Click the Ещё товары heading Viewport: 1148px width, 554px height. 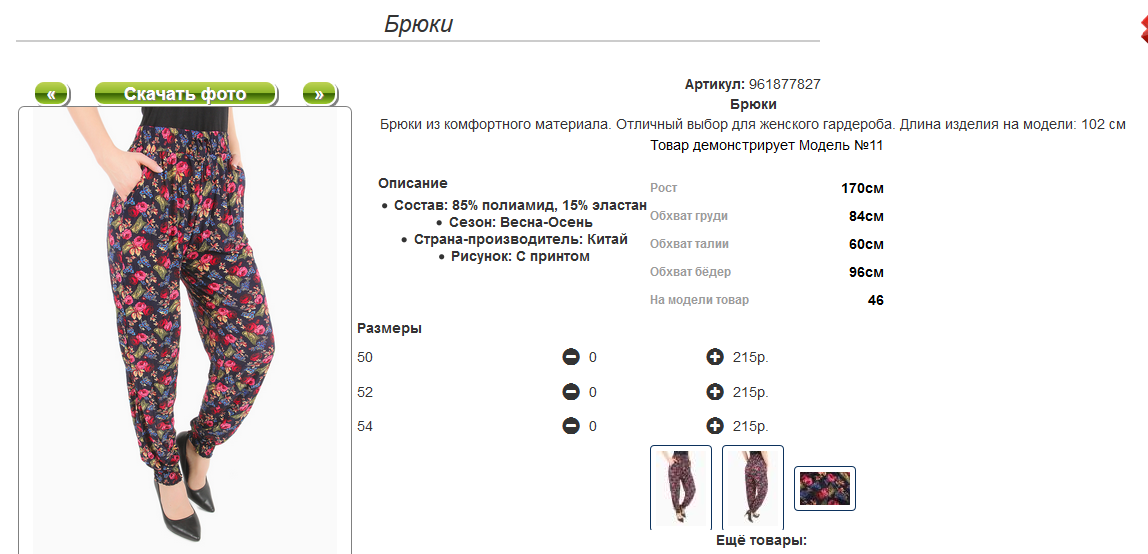[x=761, y=541]
